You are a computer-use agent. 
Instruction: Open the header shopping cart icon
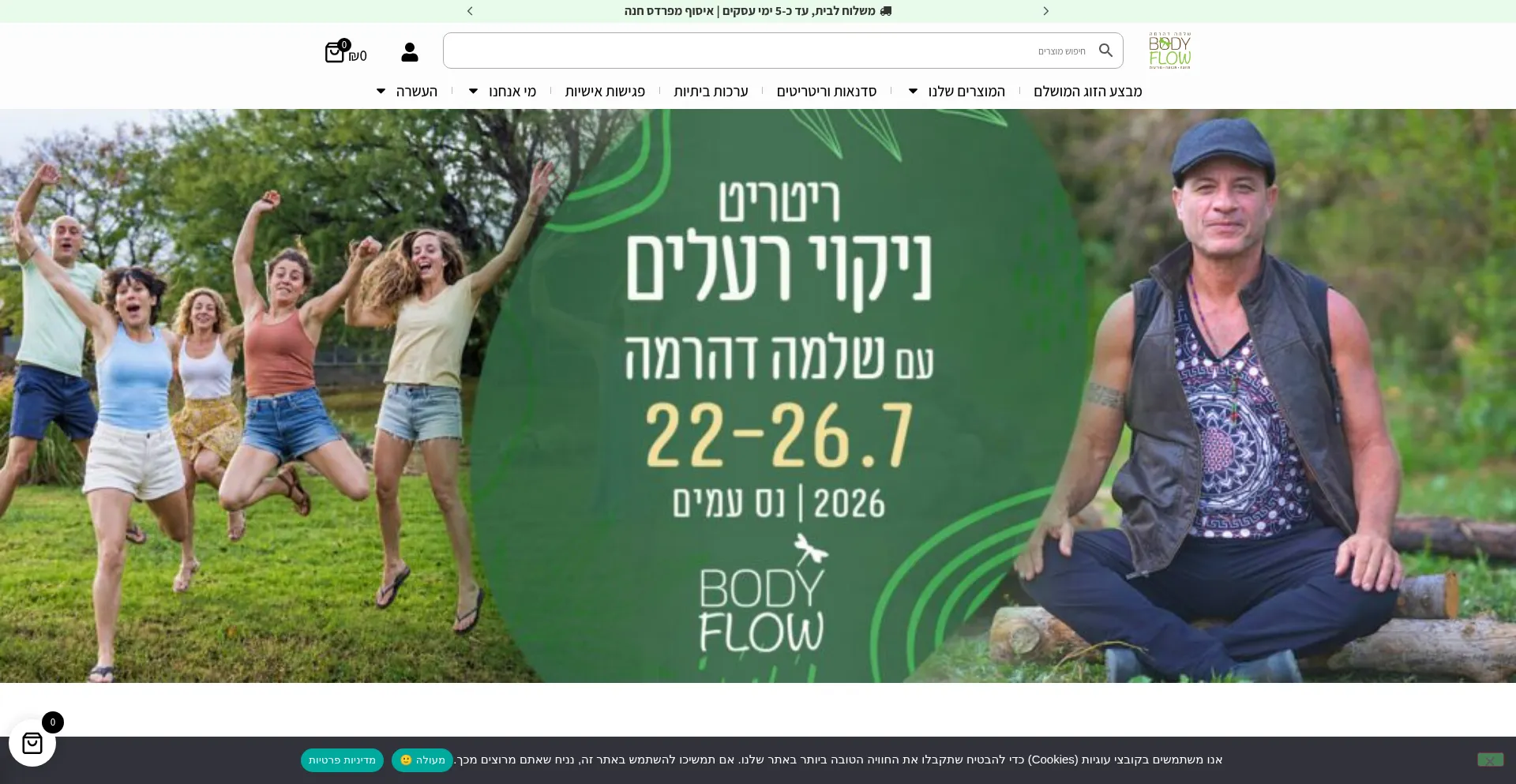pyautogui.click(x=336, y=52)
